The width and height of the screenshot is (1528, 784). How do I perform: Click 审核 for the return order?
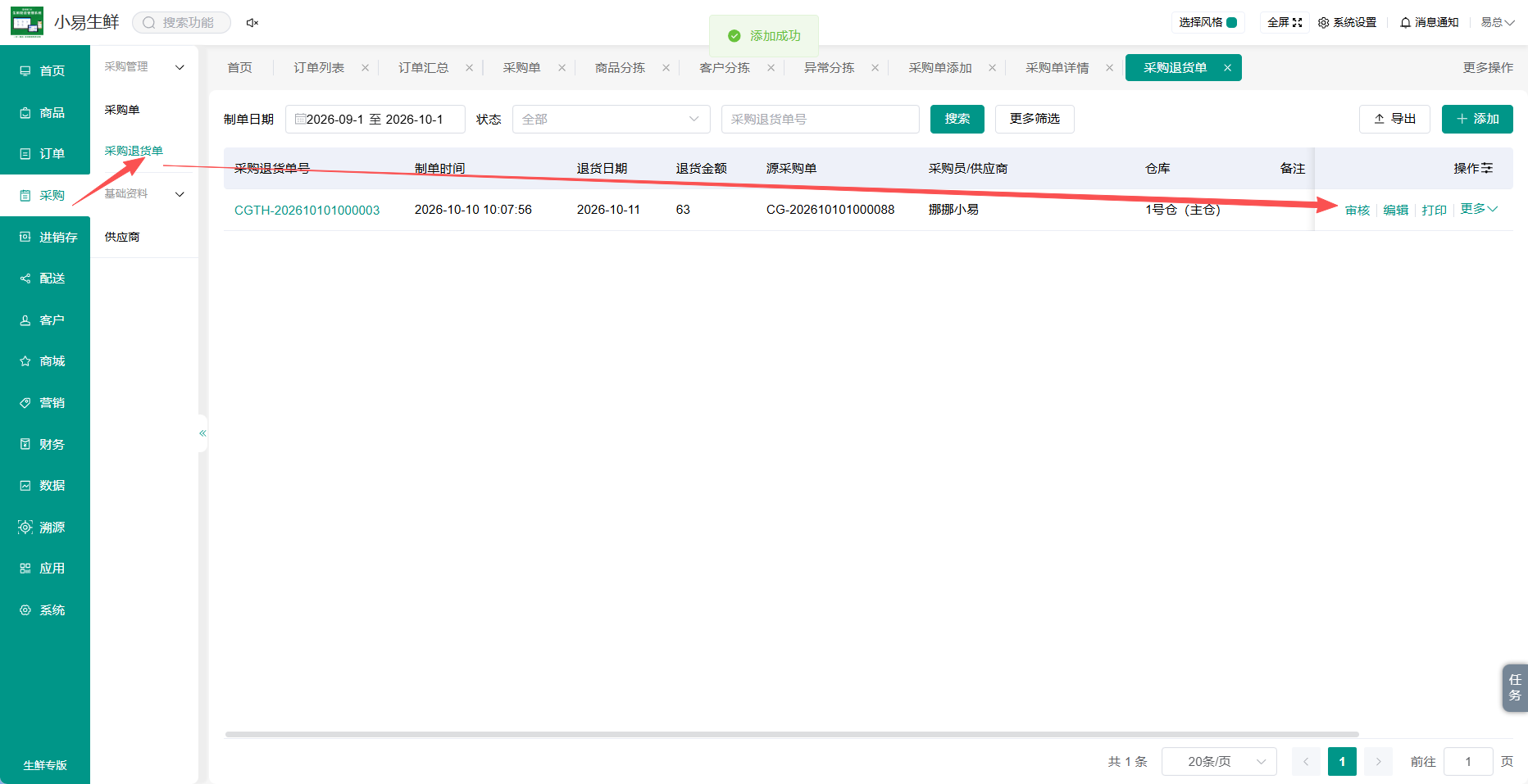pyautogui.click(x=1357, y=210)
